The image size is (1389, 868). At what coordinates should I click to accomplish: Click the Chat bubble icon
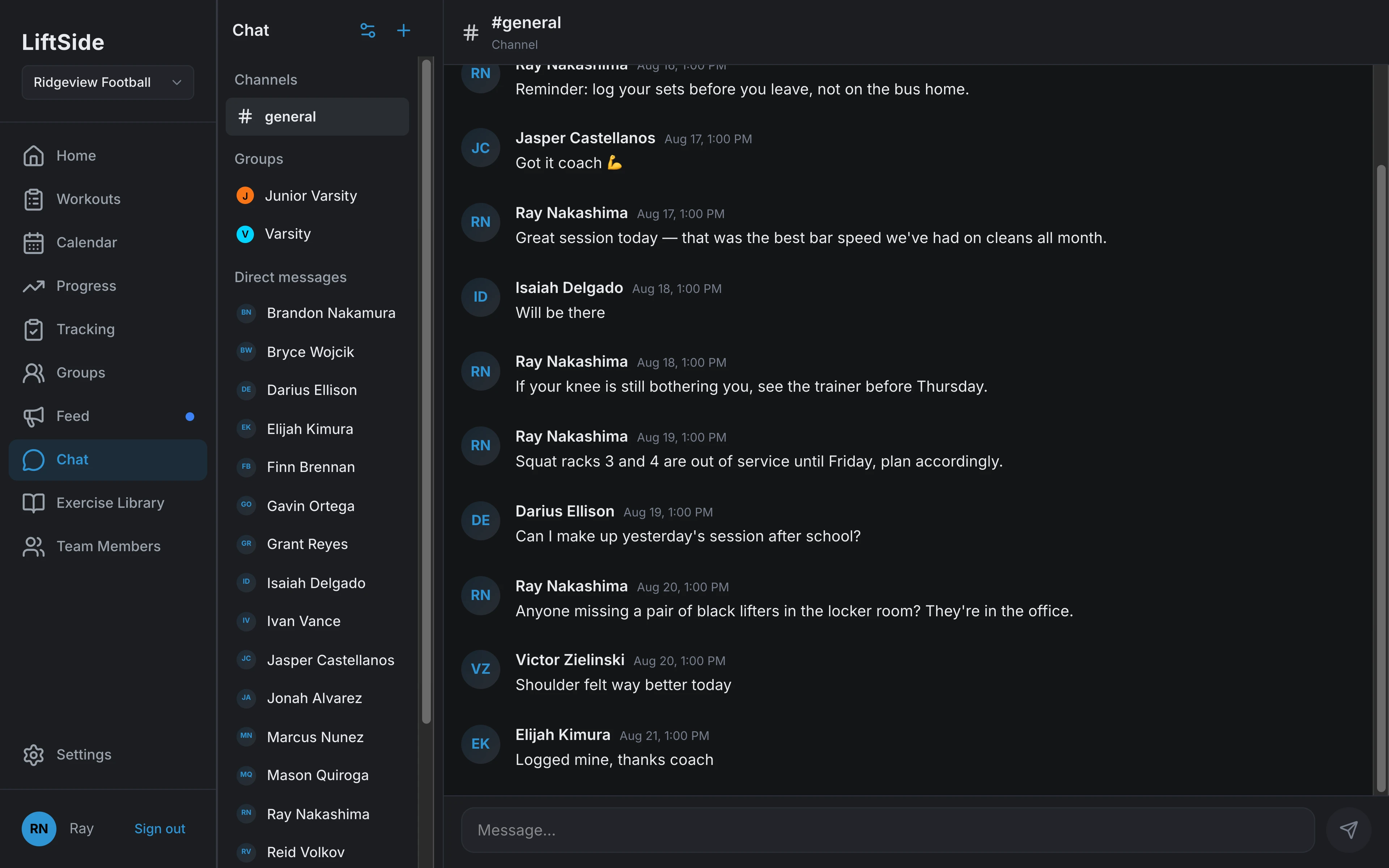(33, 460)
